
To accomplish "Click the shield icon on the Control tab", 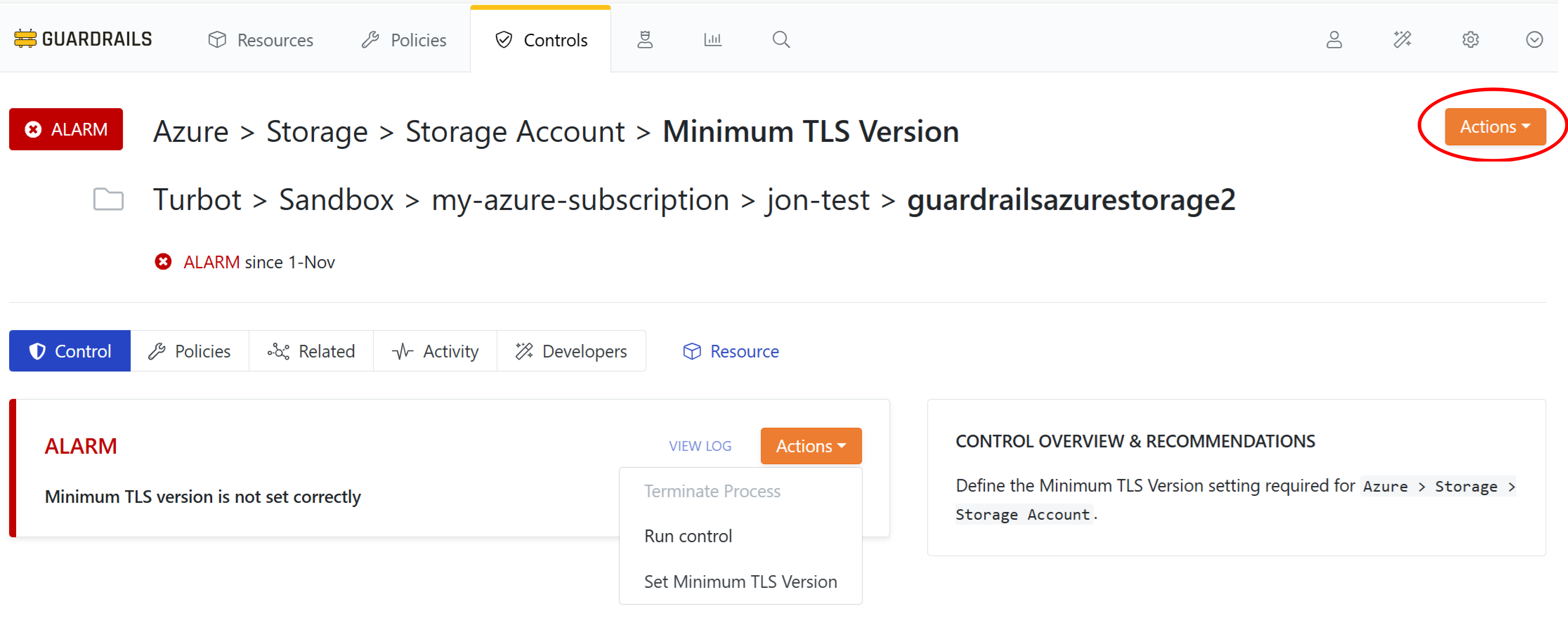I will pos(38,351).
